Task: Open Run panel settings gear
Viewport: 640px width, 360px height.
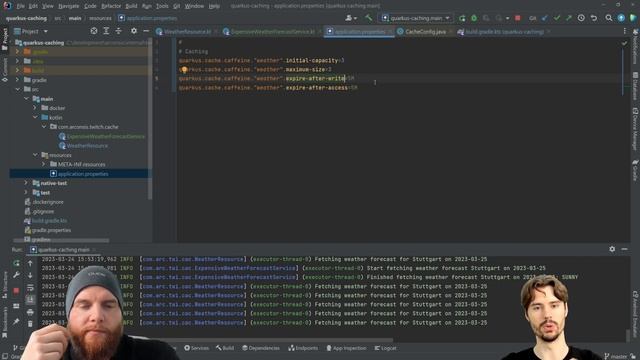Action: click(612, 249)
